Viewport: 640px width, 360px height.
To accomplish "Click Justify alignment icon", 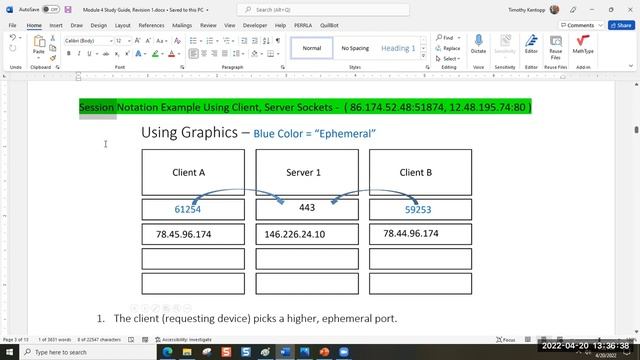I will pyautogui.click(x=224, y=53).
